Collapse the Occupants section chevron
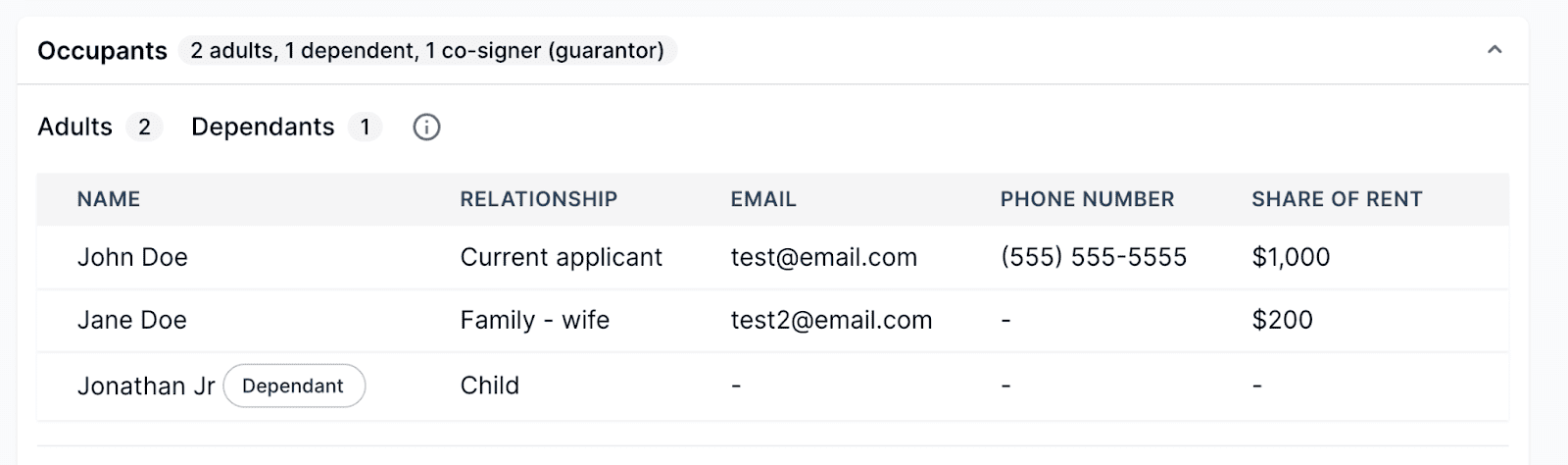 1494,50
